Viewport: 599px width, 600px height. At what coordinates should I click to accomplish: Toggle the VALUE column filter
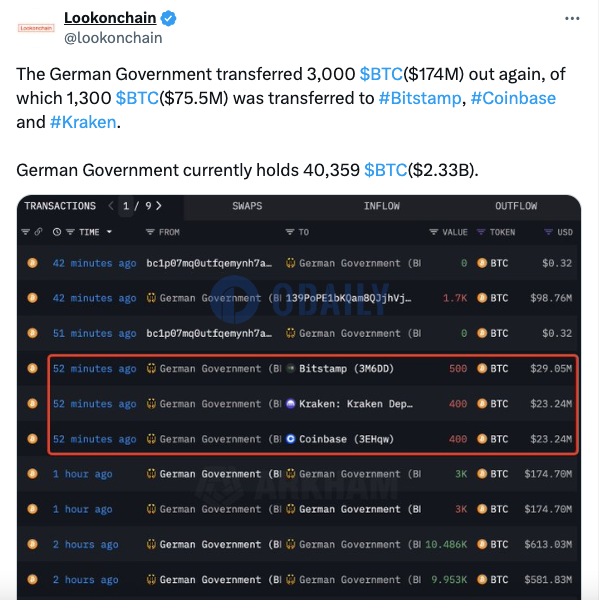coord(433,232)
